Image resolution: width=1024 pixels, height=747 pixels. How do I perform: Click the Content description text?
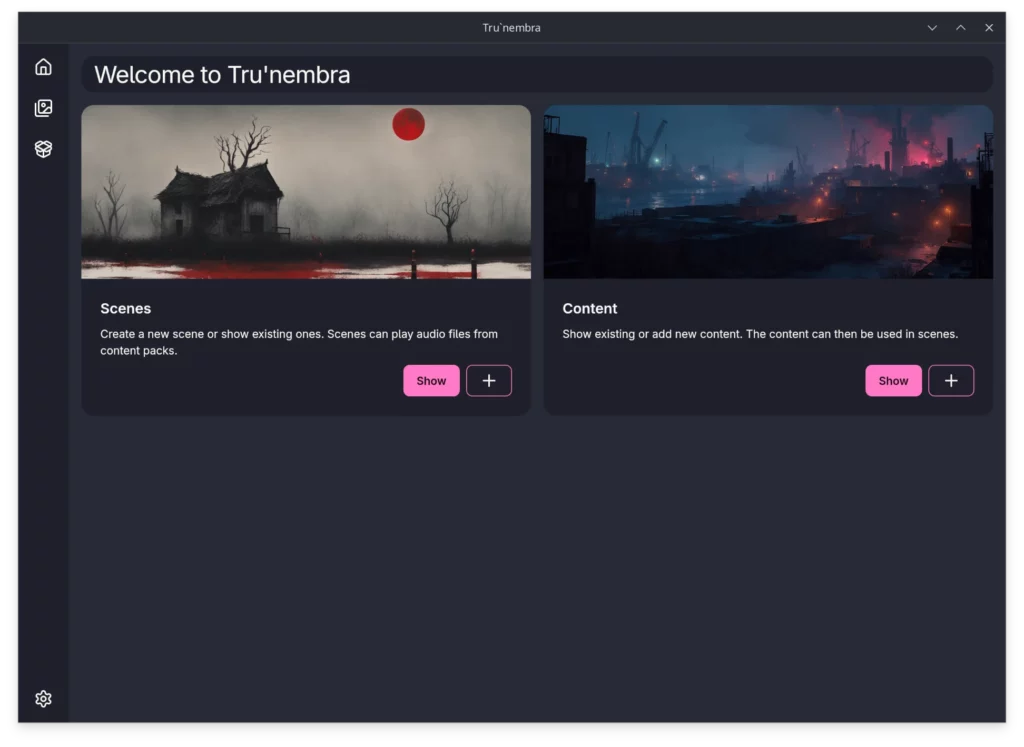click(x=760, y=334)
